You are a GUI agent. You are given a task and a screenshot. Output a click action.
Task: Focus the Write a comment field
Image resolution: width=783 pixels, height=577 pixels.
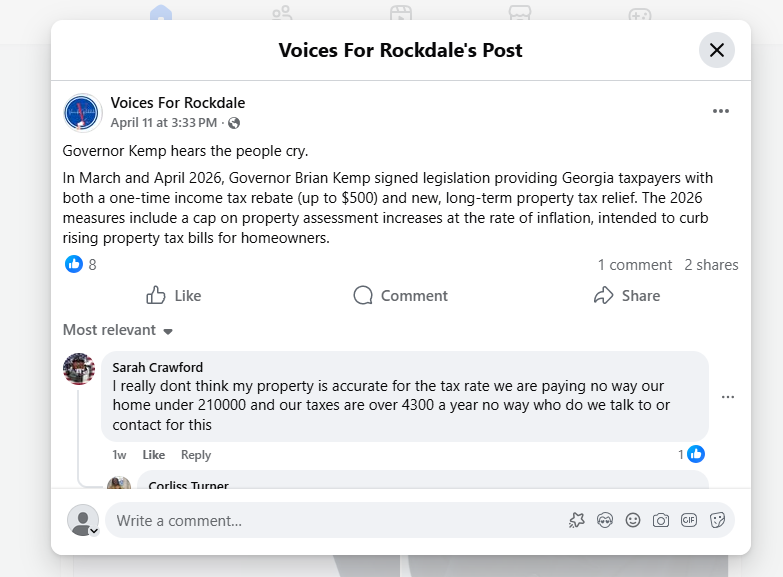[x=335, y=521]
